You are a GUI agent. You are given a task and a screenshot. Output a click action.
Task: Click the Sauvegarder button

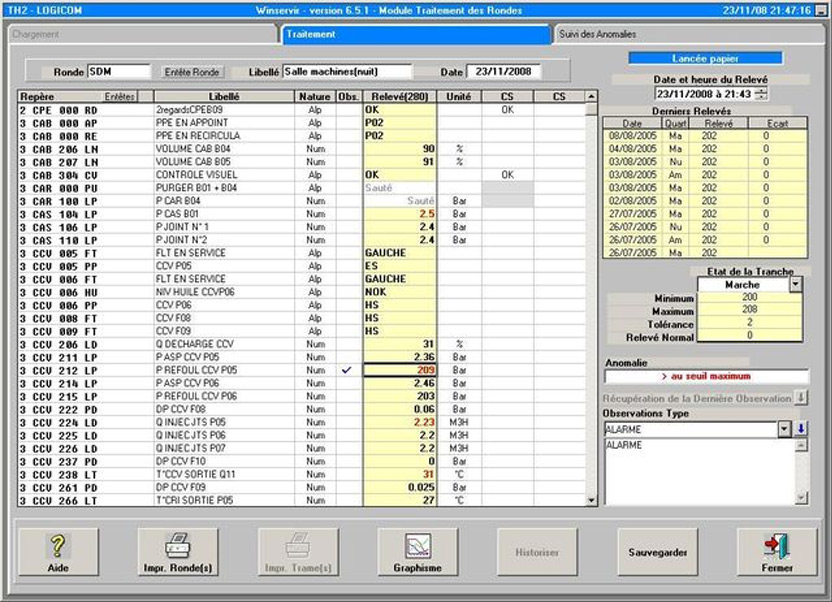click(x=657, y=552)
